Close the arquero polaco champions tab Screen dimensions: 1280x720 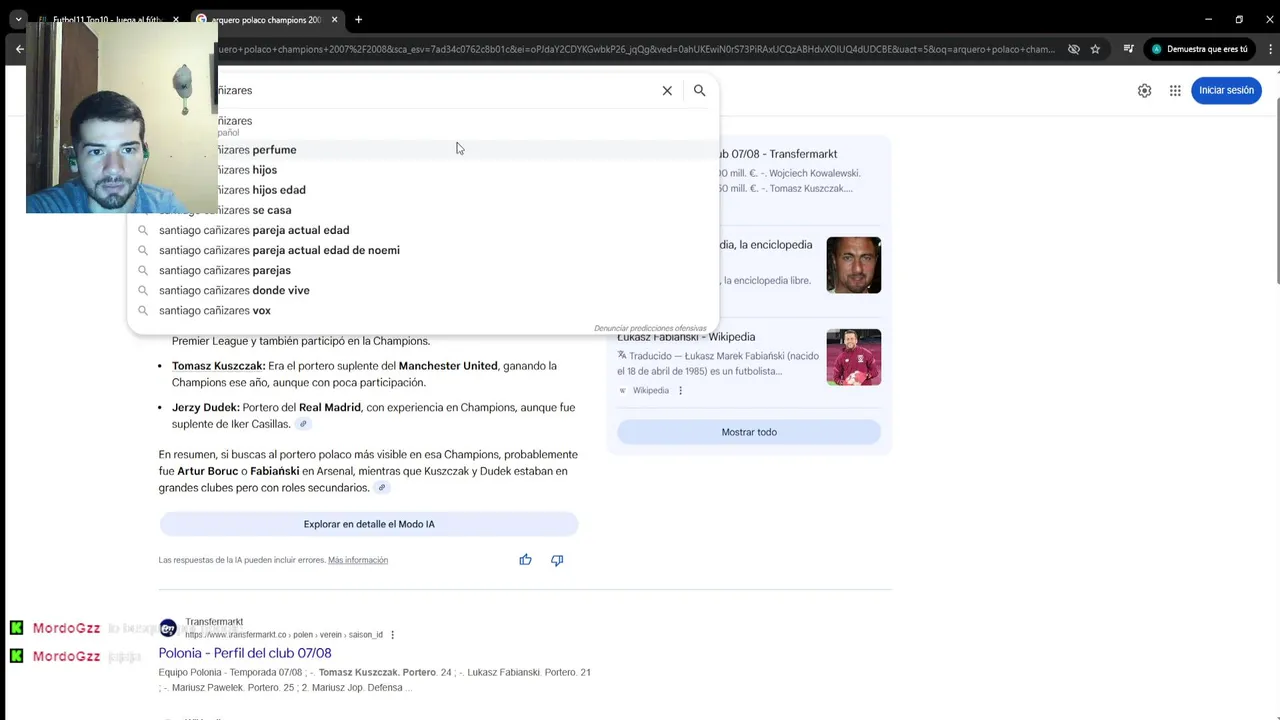point(334,19)
